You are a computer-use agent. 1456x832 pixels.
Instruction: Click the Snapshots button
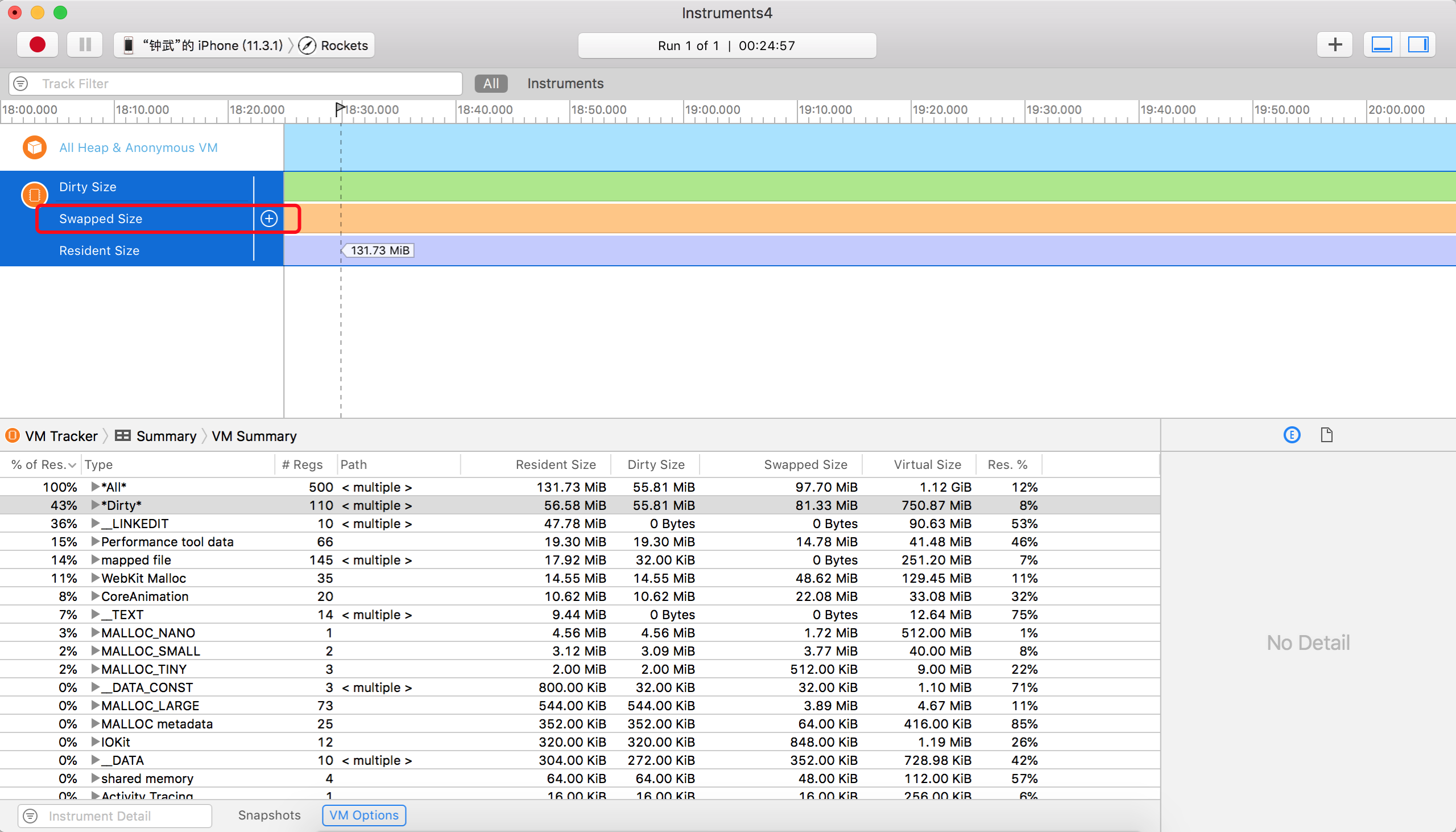click(x=269, y=815)
